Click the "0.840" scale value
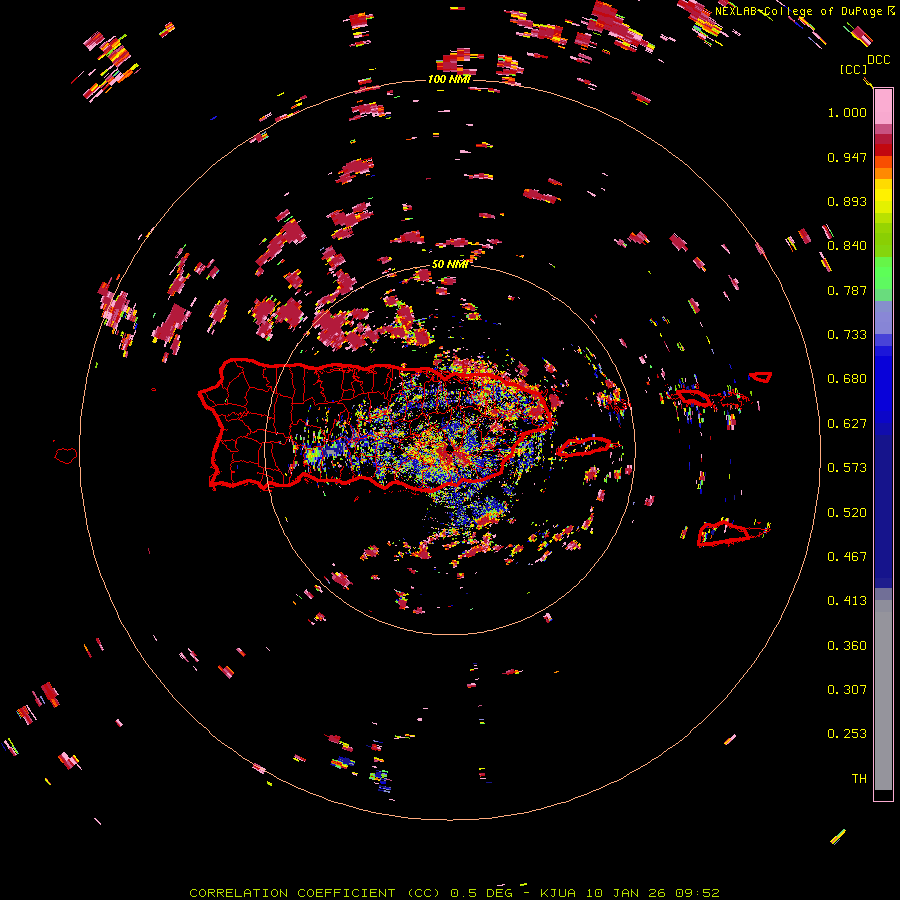 point(847,246)
